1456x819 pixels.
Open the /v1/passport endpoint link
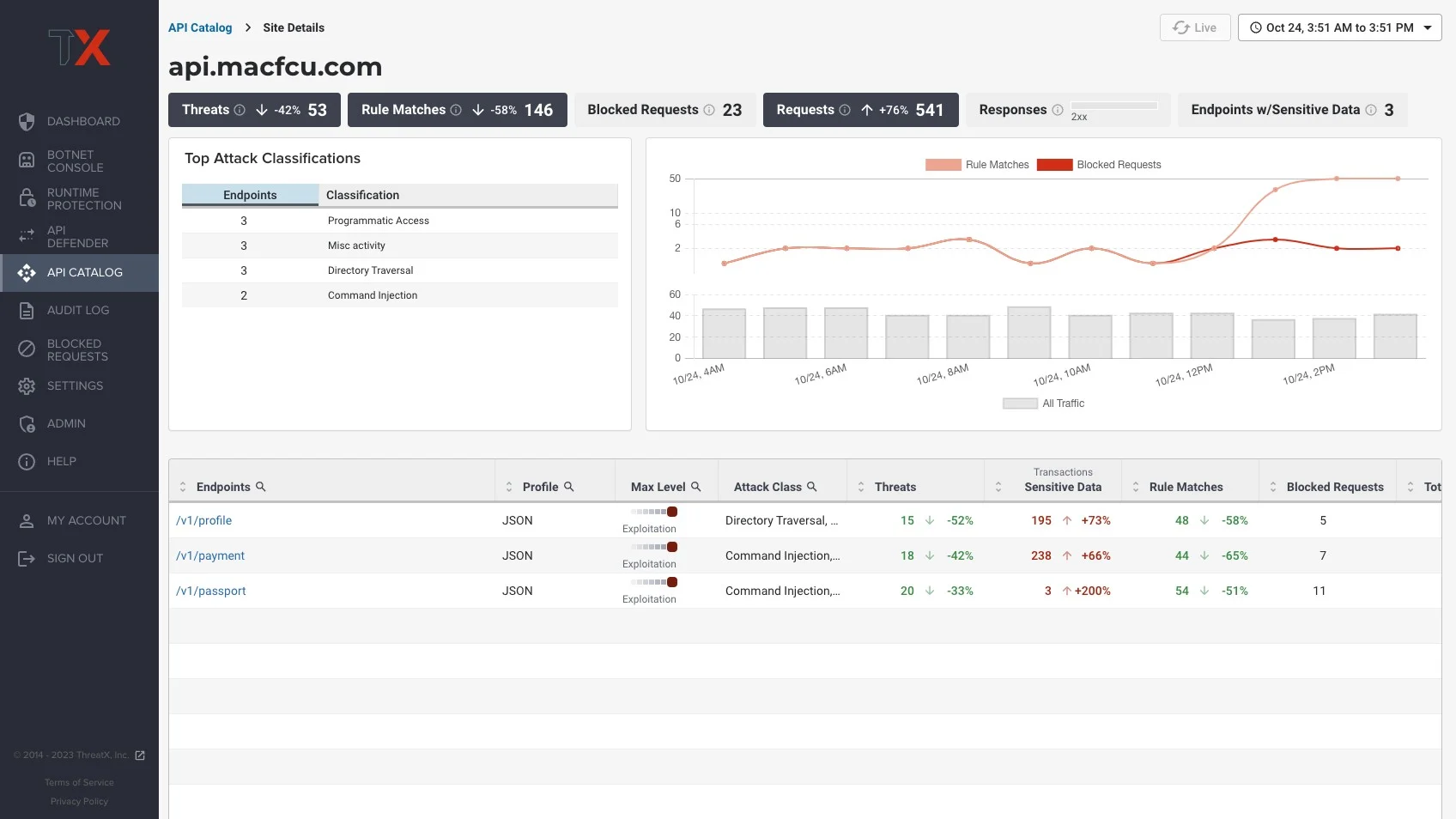tap(211, 591)
